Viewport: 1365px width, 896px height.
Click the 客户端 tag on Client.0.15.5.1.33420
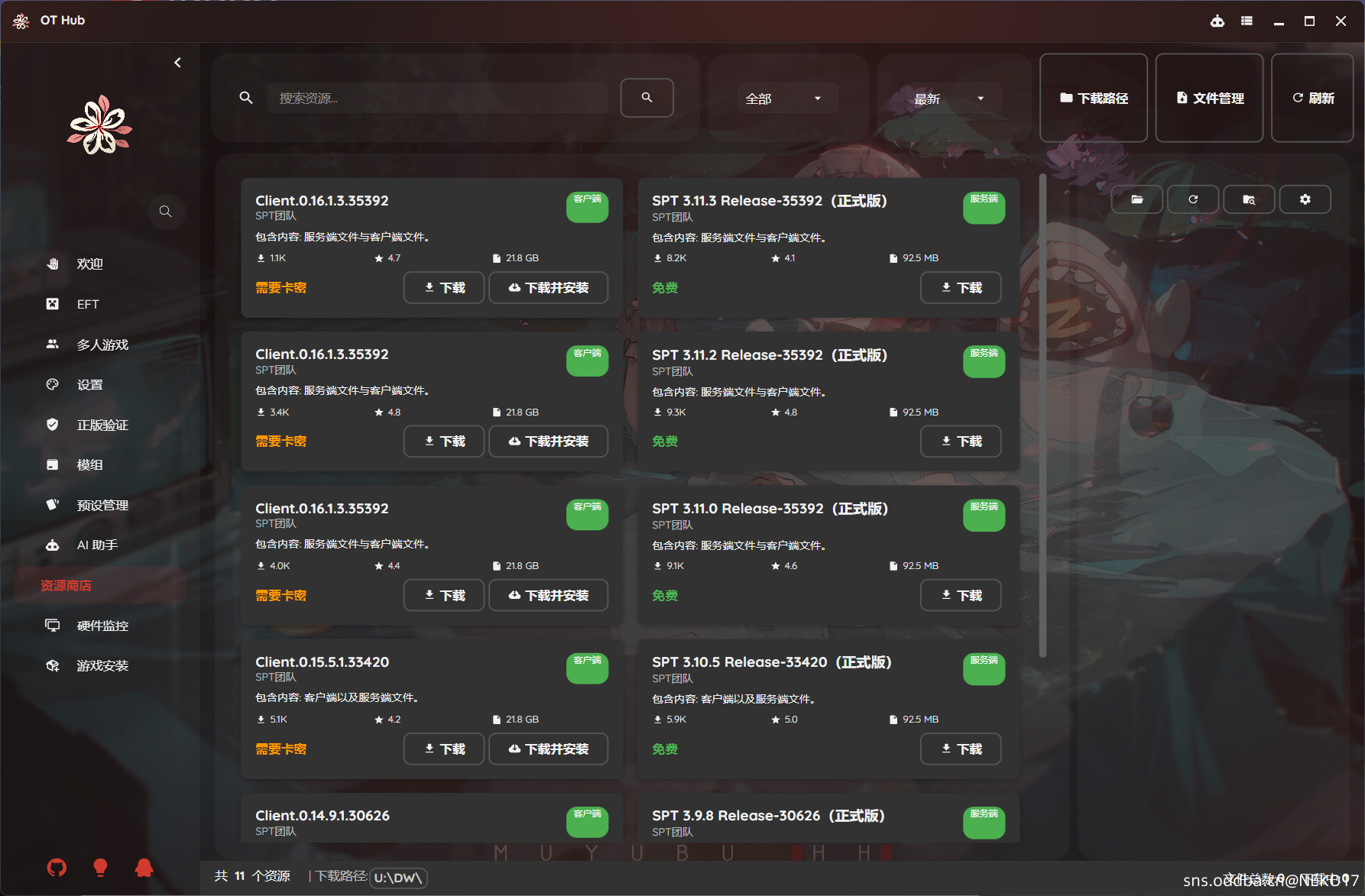(587, 668)
